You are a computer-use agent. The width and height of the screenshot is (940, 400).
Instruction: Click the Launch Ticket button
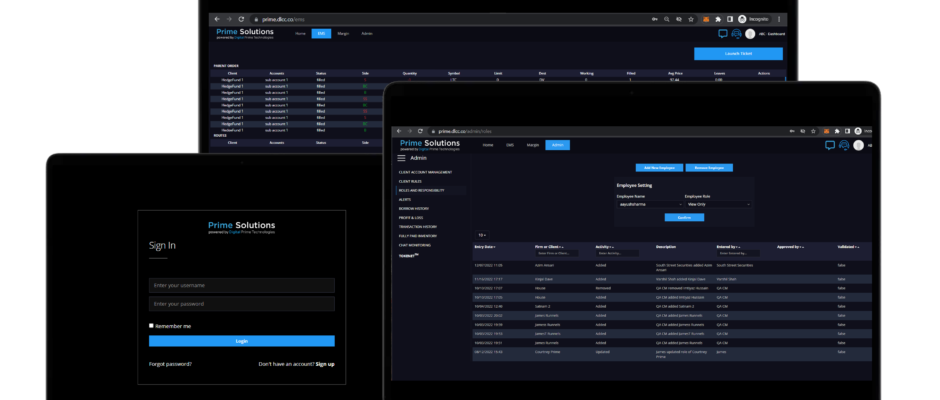tap(738, 53)
